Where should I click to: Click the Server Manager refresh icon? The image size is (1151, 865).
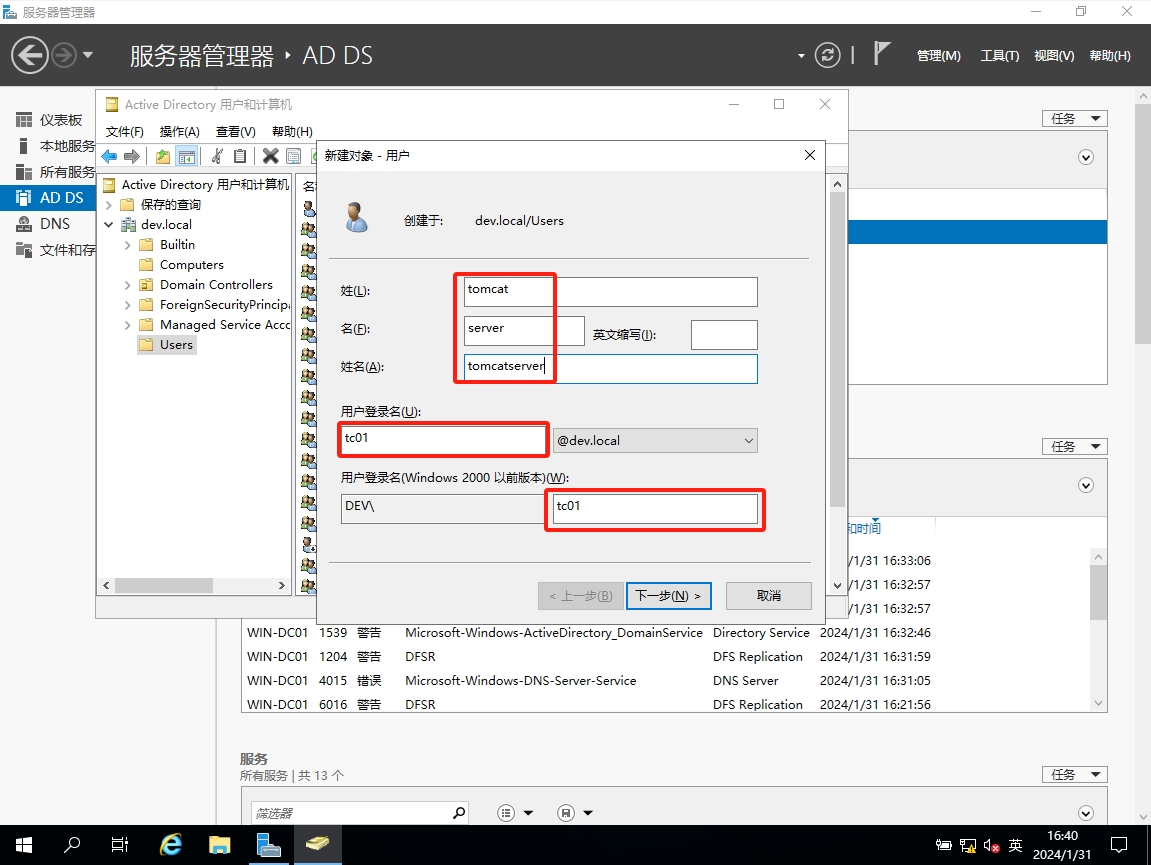tap(827, 55)
